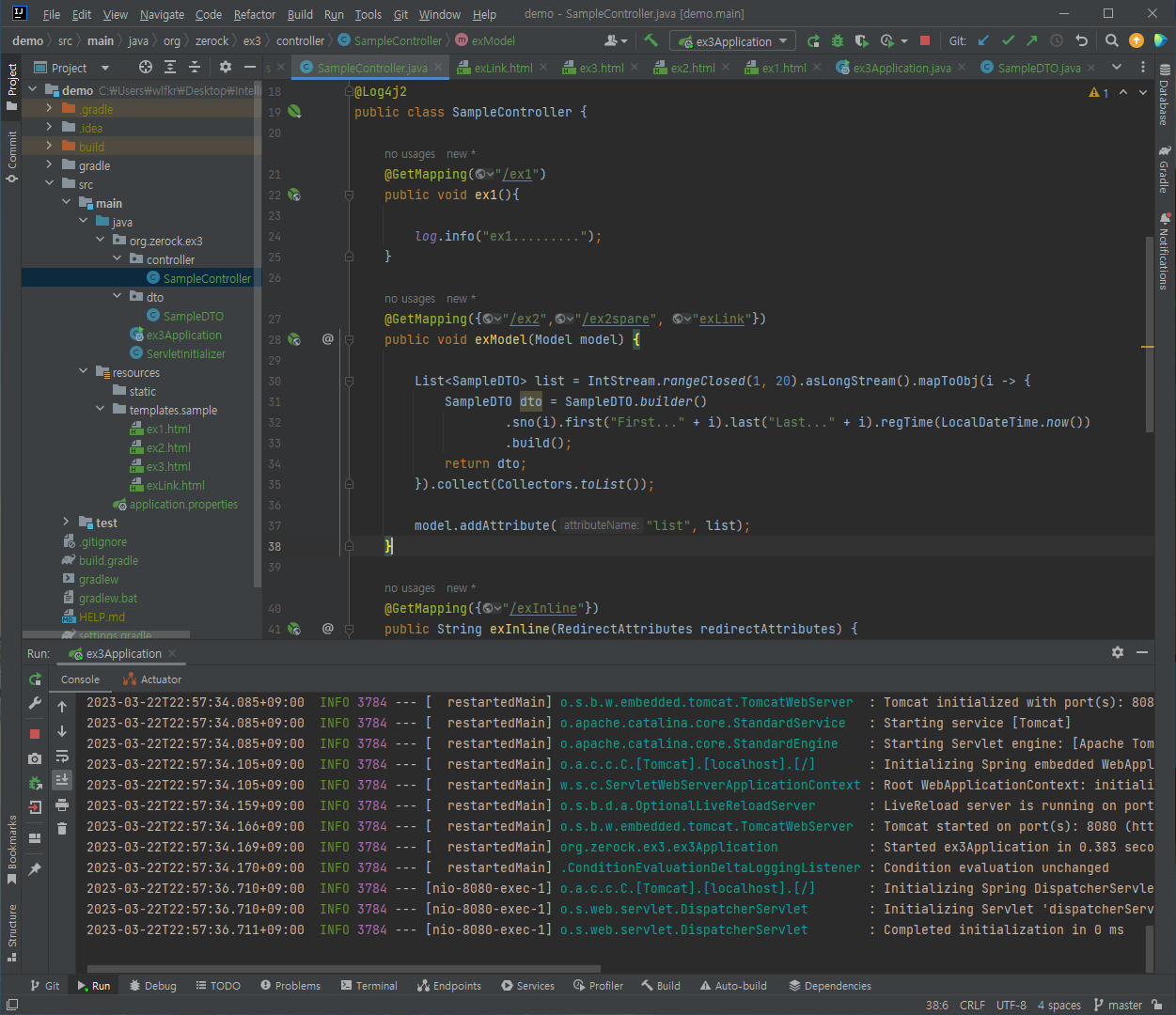This screenshot has height=1015, width=1176.
Task: Commit changes using the Git checkmark icon
Action: (1008, 40)
